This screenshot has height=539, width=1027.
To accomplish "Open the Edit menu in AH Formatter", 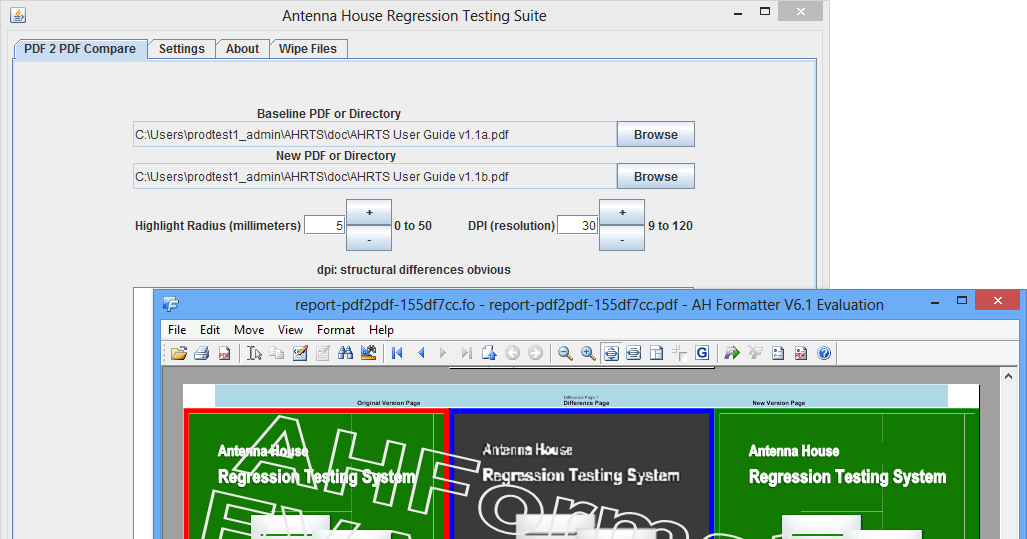I will tap(210, 330).
